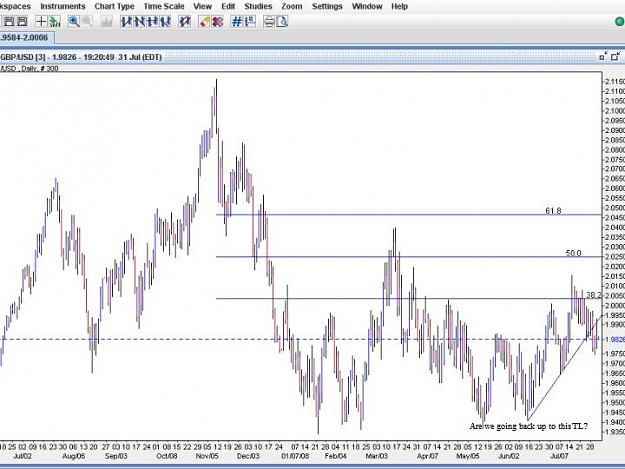Image resolution: width=625 pixels, height=469 pixels.
Task: Click the second save-all workspace icon
Action: (x=22, y=22)
